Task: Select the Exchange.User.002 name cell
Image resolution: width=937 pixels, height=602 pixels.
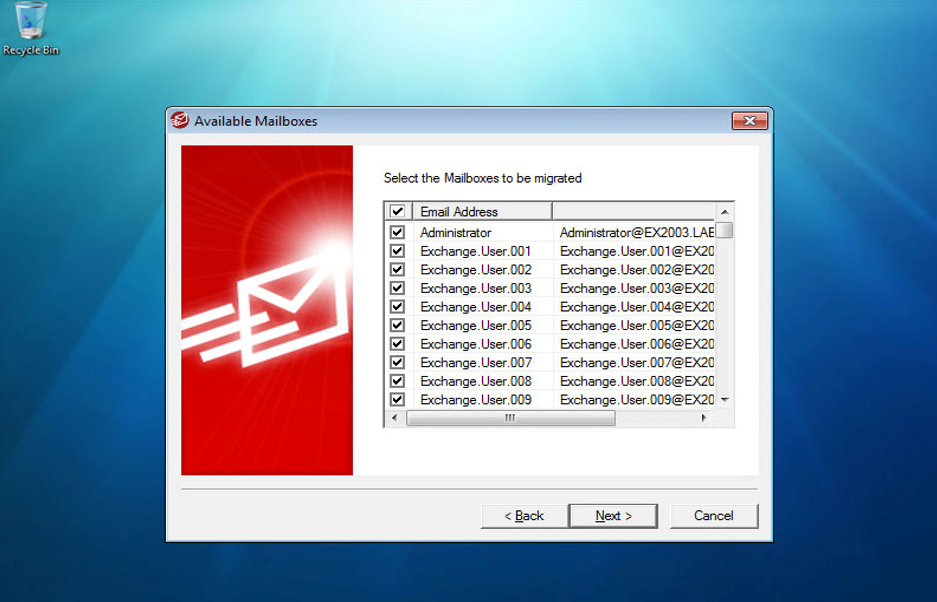Action: (x=483, y=269)
